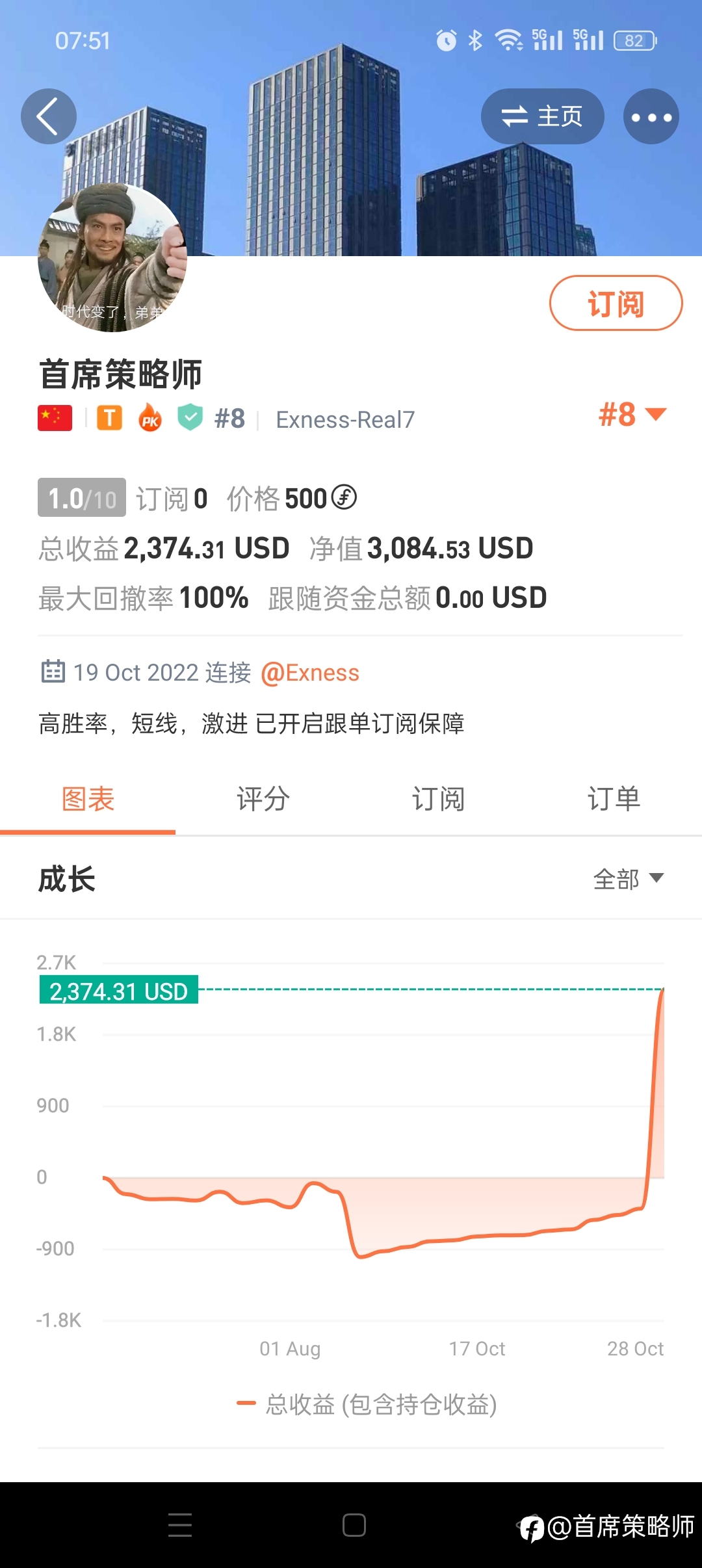The image size is (702, 1568).
Task: Open the @Exness broker link
Action: 310,673
